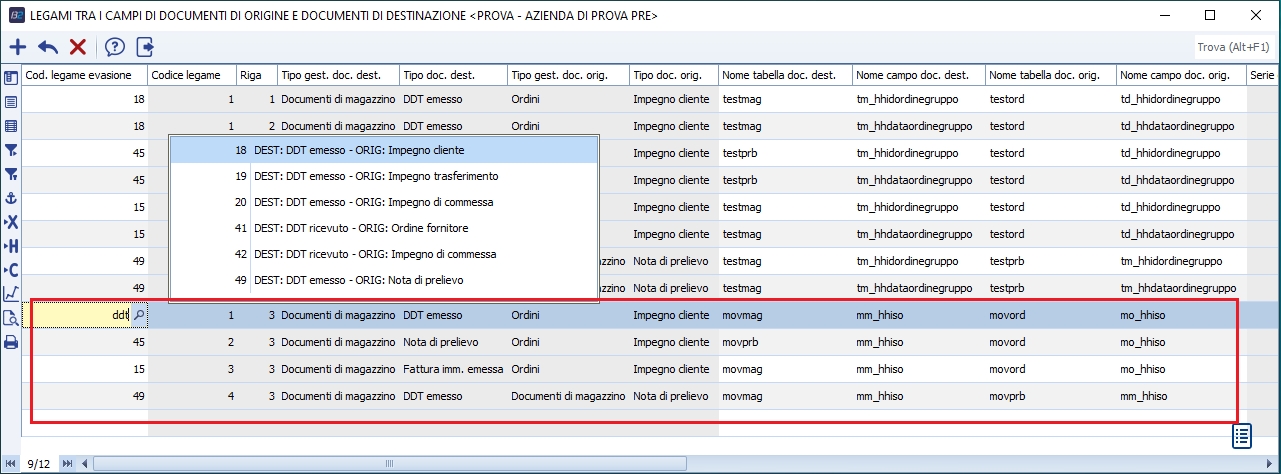Click the magnifier lookup button in edited cell

(x=139, y=315)
